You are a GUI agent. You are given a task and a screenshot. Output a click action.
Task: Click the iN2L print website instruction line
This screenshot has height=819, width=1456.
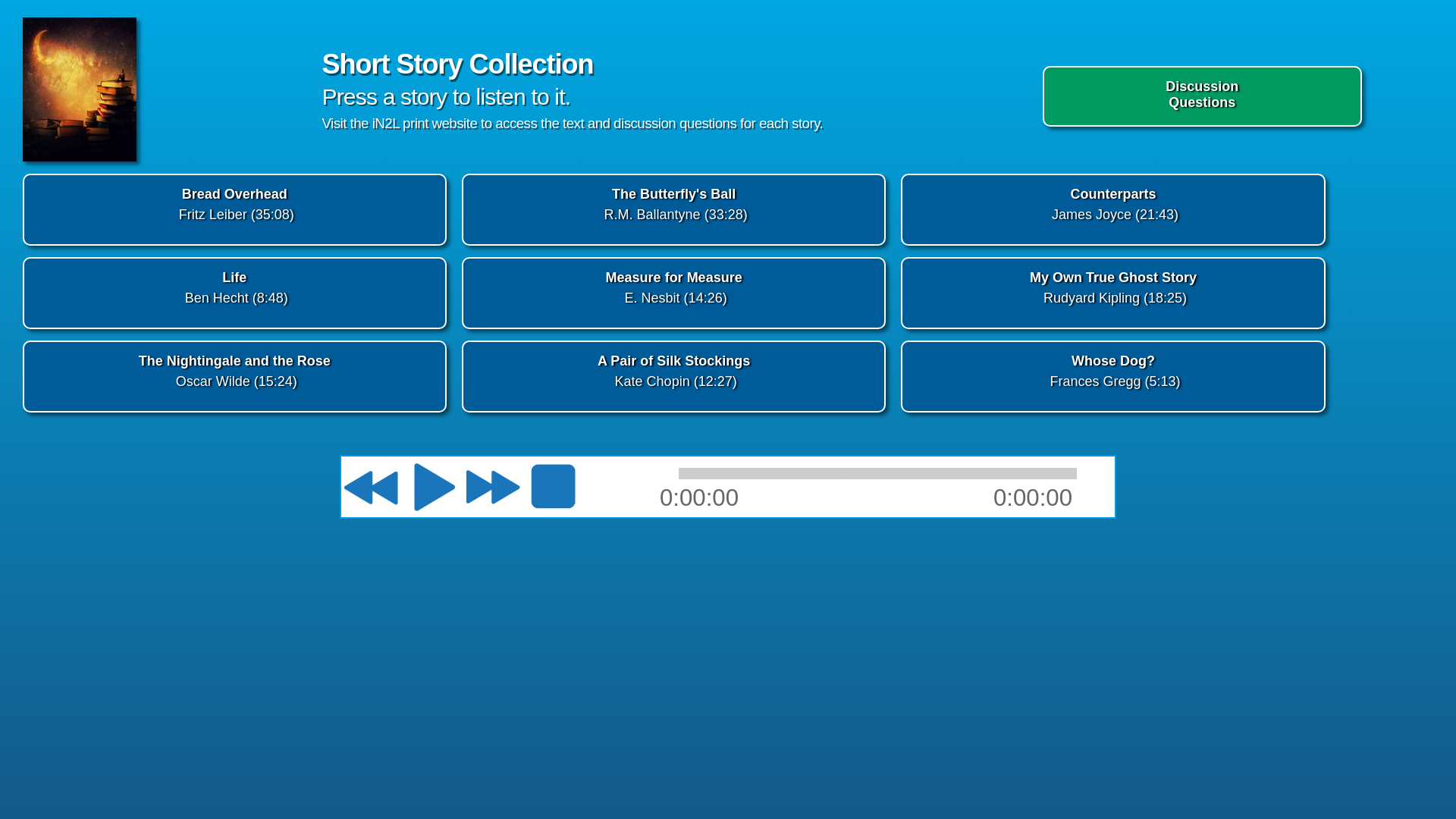coord(573,124)
